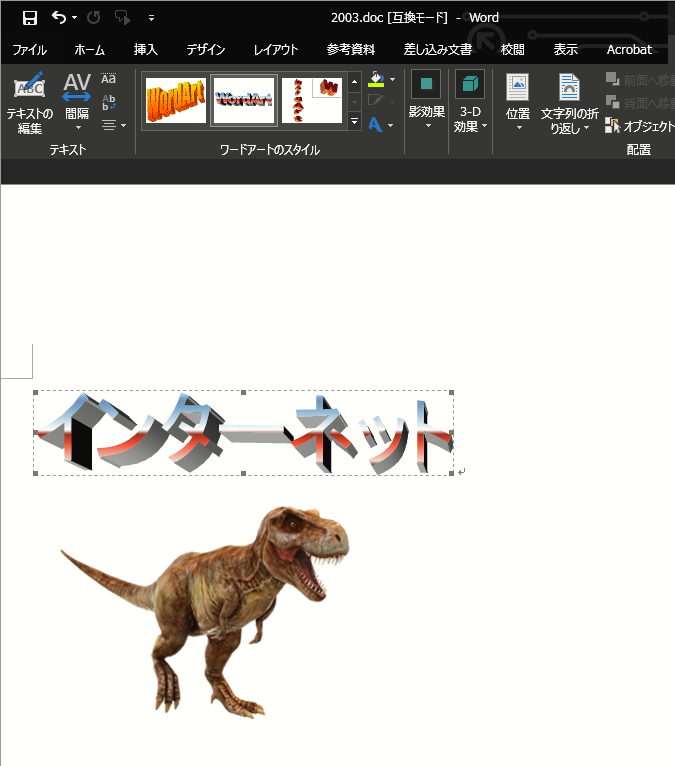Undo the last action
This screenshot has height=766, width=675.
coord(59,18)
